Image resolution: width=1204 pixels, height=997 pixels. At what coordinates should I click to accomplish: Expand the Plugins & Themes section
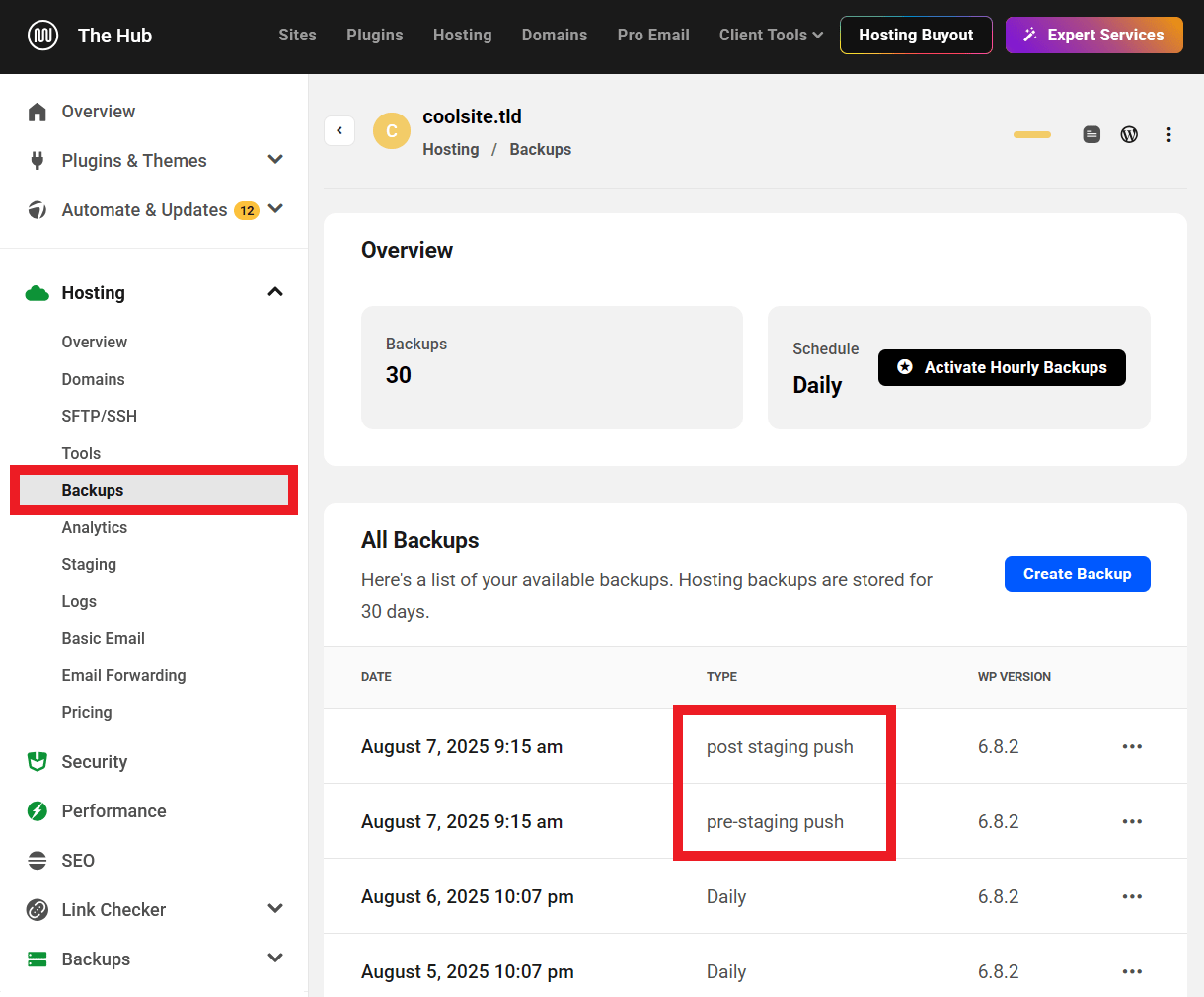click(x=275, y=160)
